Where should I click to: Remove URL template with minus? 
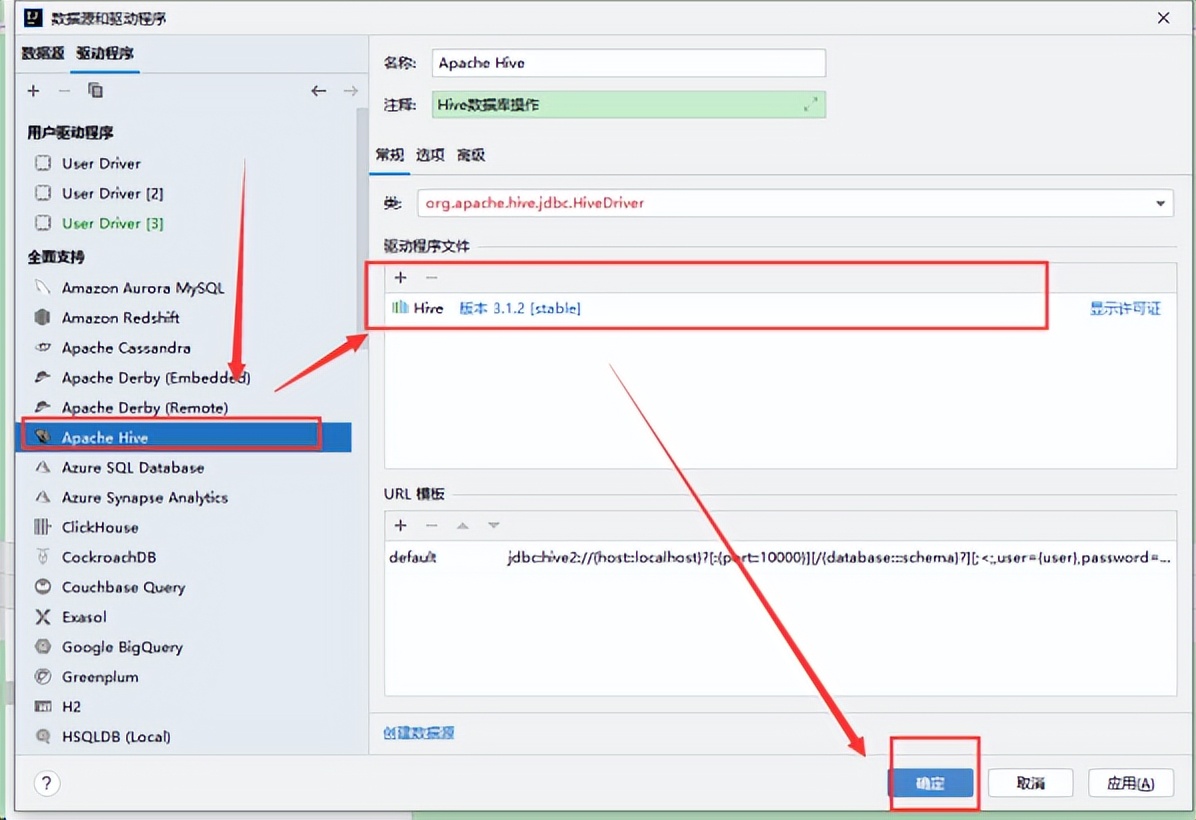(x=432, y=525)
